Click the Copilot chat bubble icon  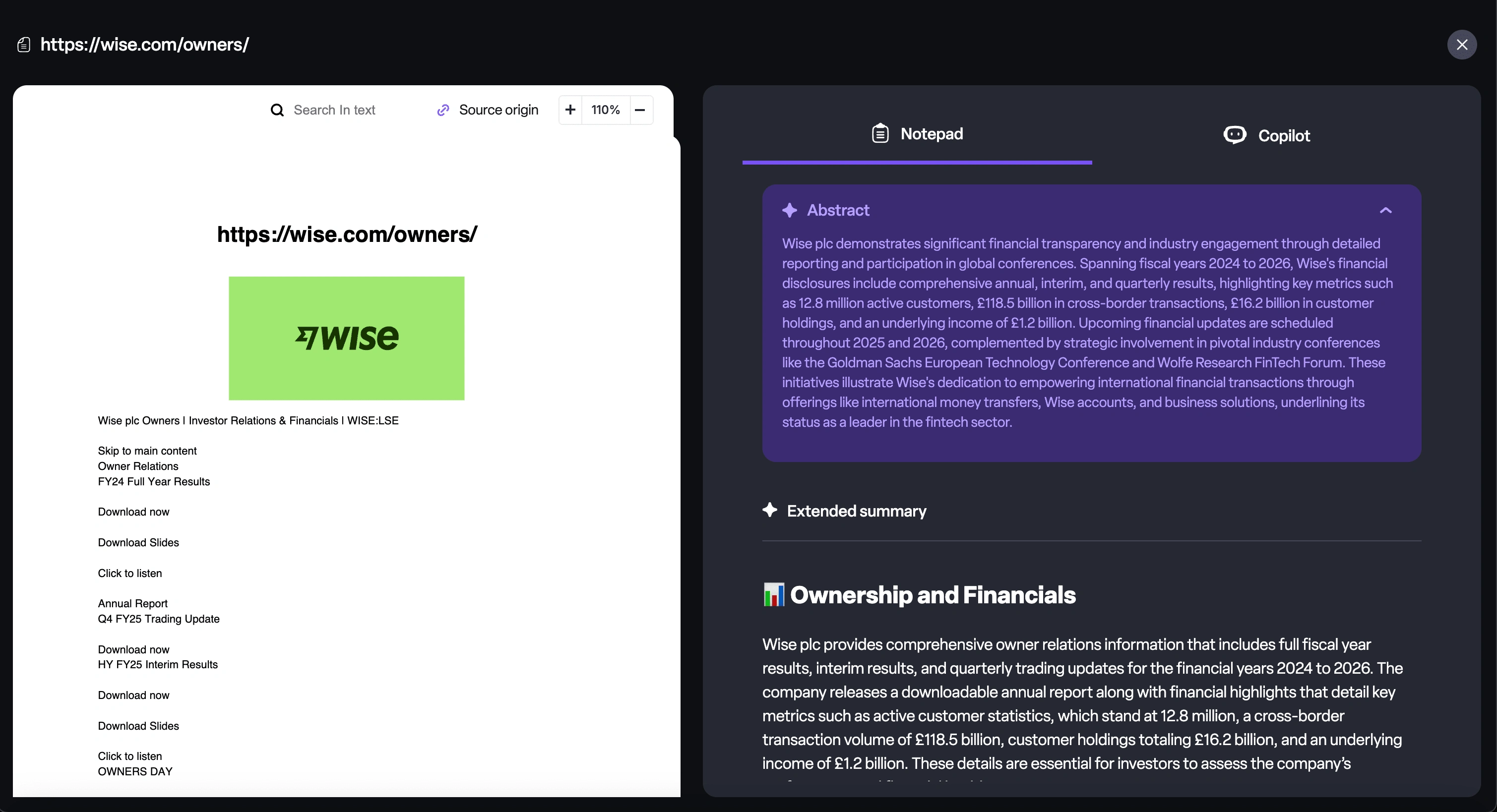[x=1234, y=135]
